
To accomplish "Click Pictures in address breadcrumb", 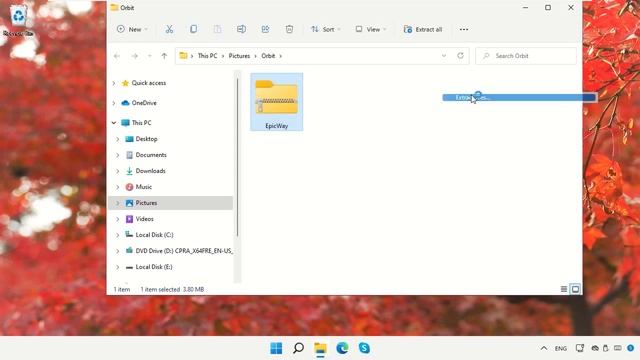I will pyautogui.click(x=239, y=56).
